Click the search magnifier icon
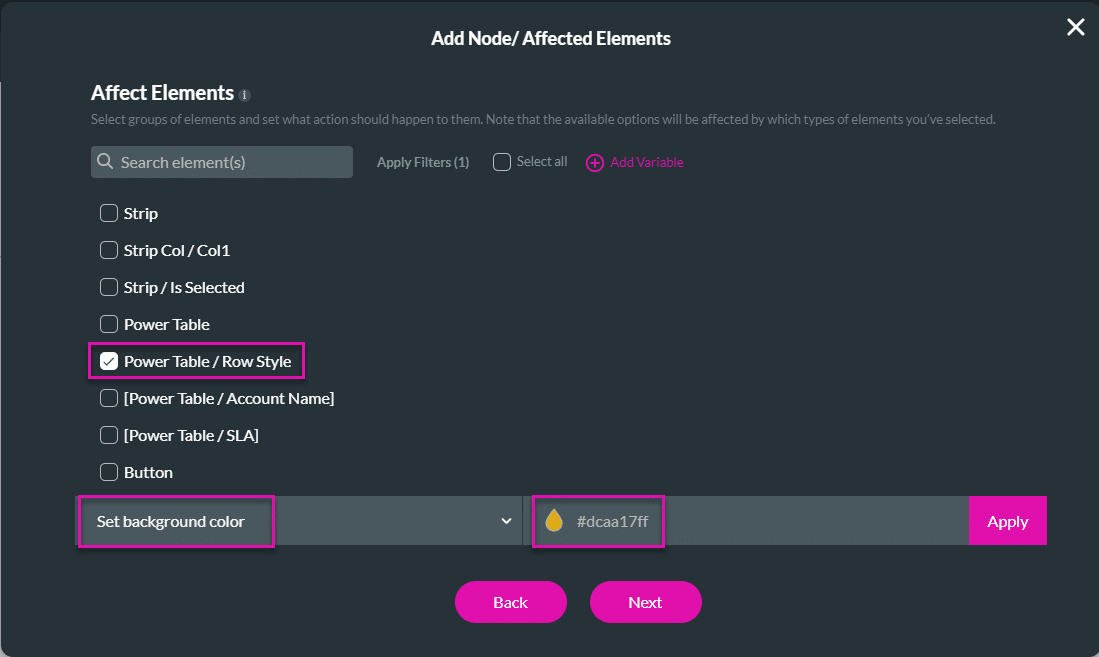 (x=105, y=161)
